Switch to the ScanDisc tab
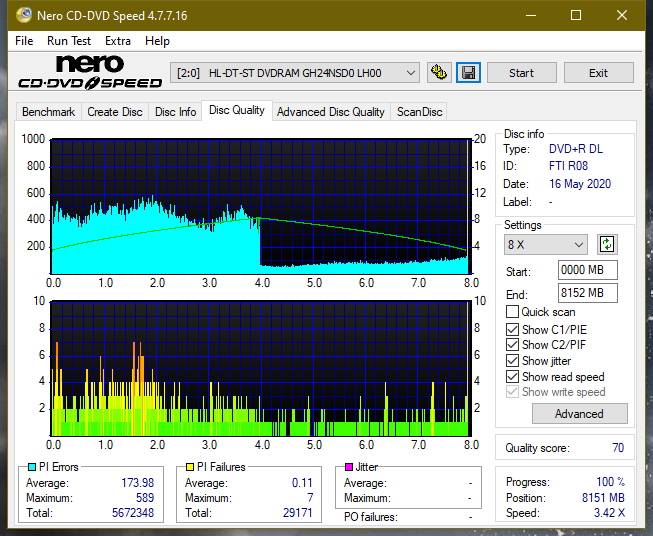The image size is (653, 536). pyautogui.click(x=419, y=112)
